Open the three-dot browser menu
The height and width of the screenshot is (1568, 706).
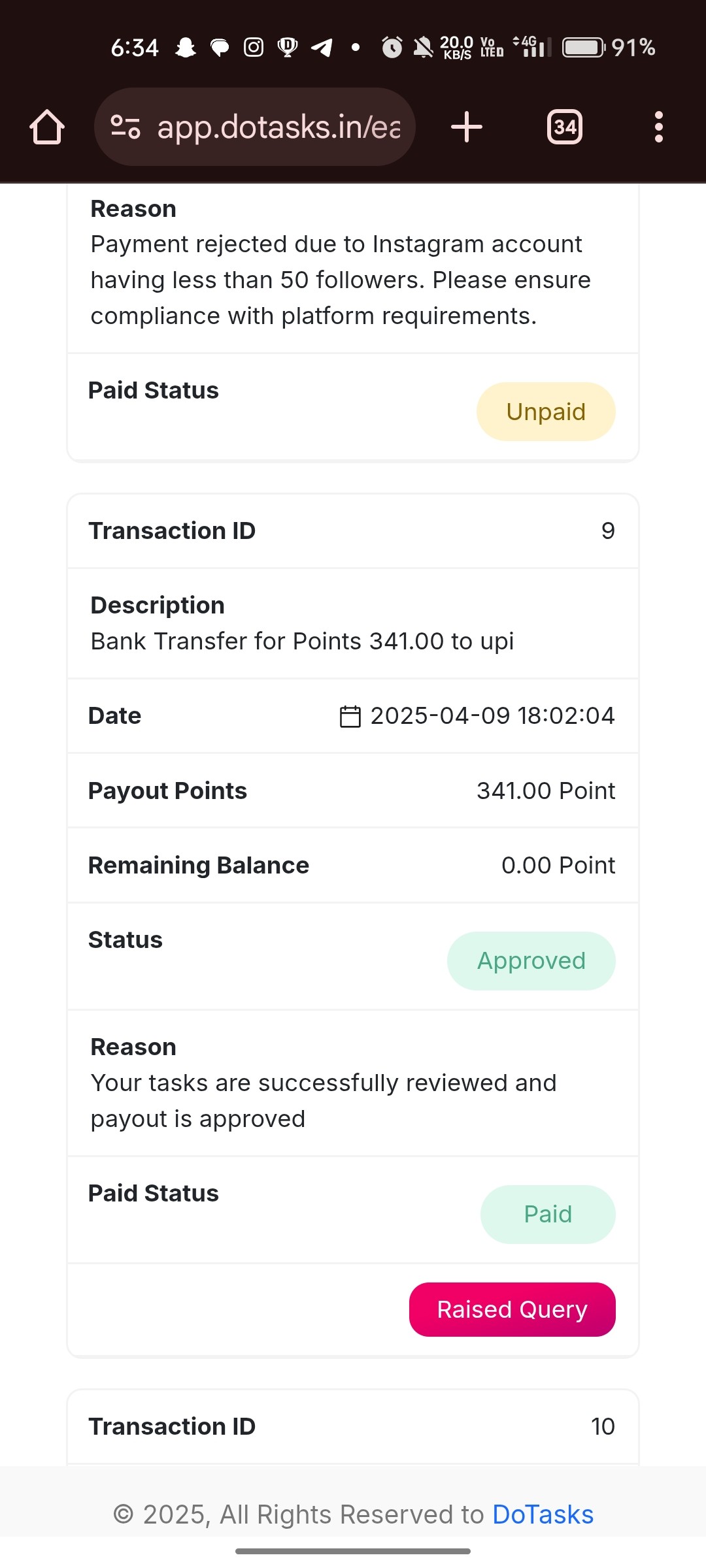[659, 127]
